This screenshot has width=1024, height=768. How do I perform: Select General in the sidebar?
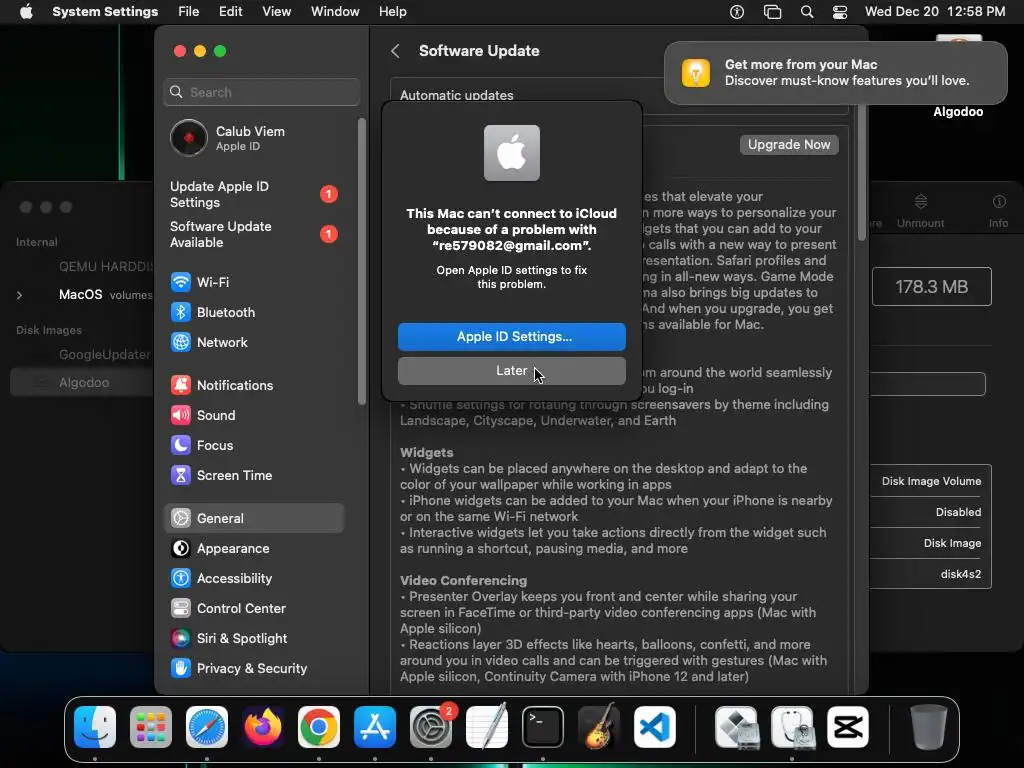coord(254,519)
